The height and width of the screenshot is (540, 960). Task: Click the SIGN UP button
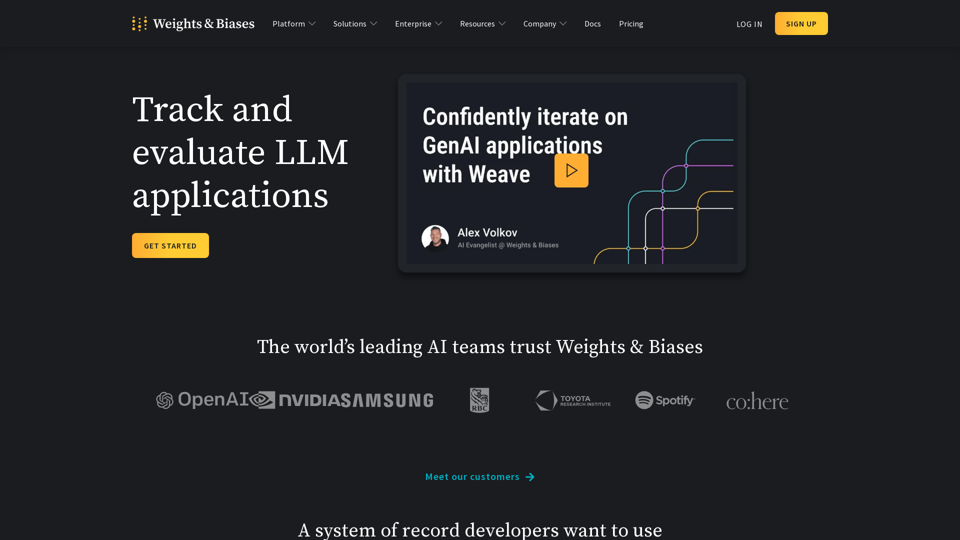coord(801,24)
